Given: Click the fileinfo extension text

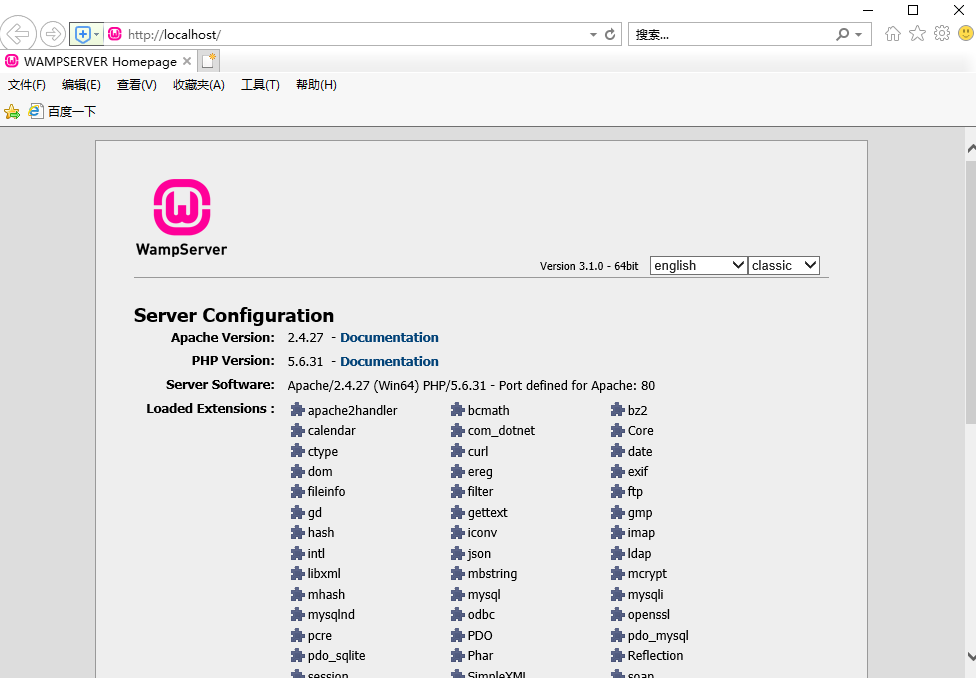Looking at the screenshot, I should [x=326, y=492].
